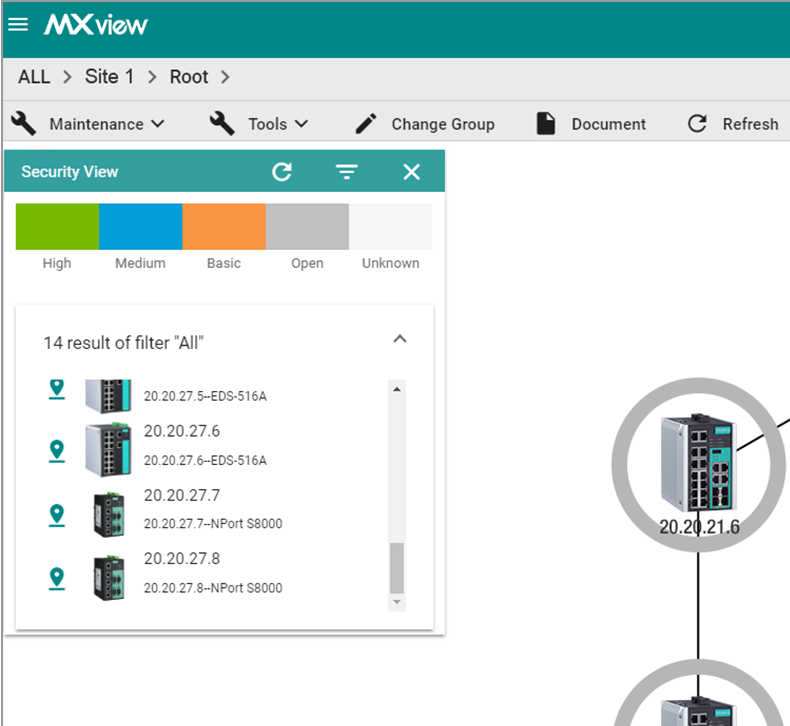
Task: Refresh the topology with Refresh button
Action: click(733, 124)
